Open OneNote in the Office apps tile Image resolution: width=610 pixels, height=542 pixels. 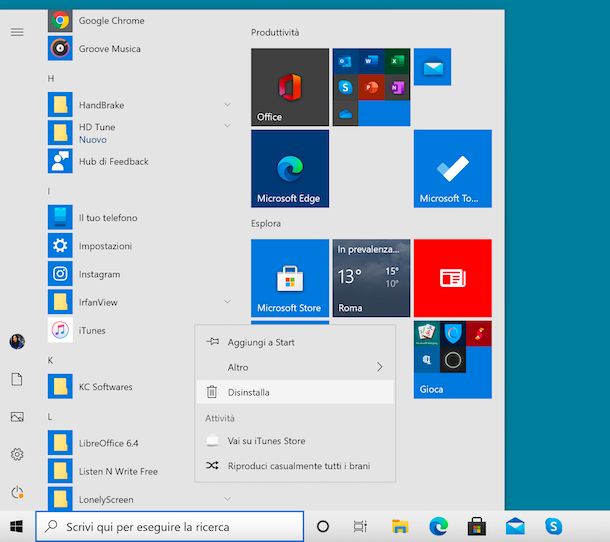pos(397,87)
